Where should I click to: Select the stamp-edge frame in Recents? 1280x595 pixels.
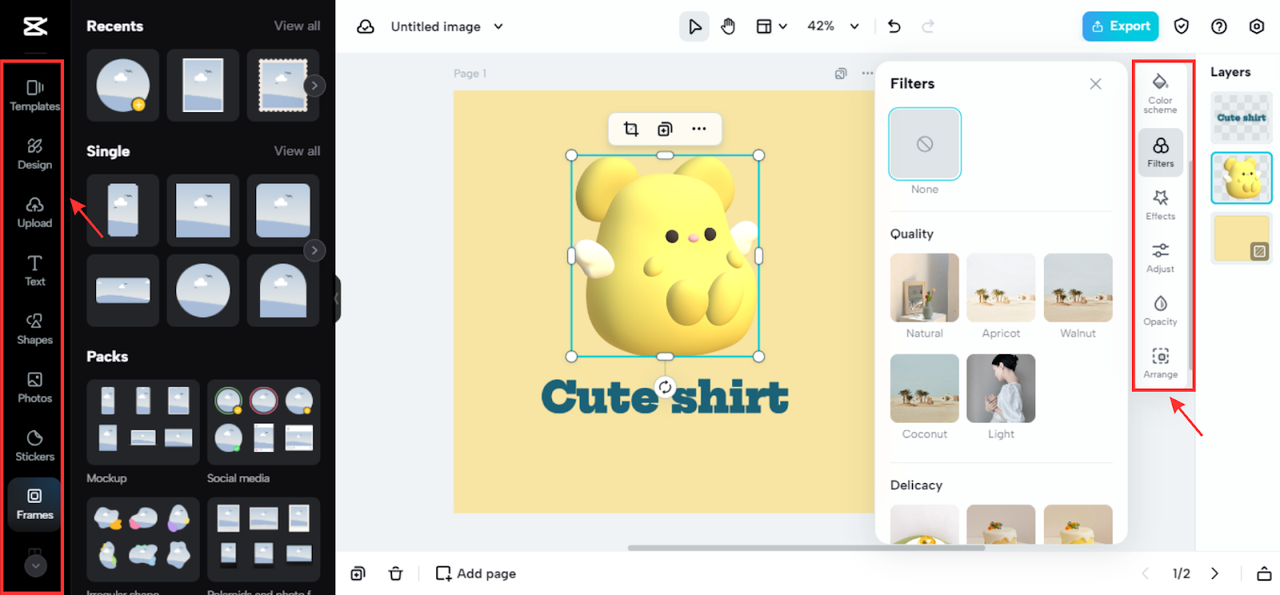pos(283,86)
